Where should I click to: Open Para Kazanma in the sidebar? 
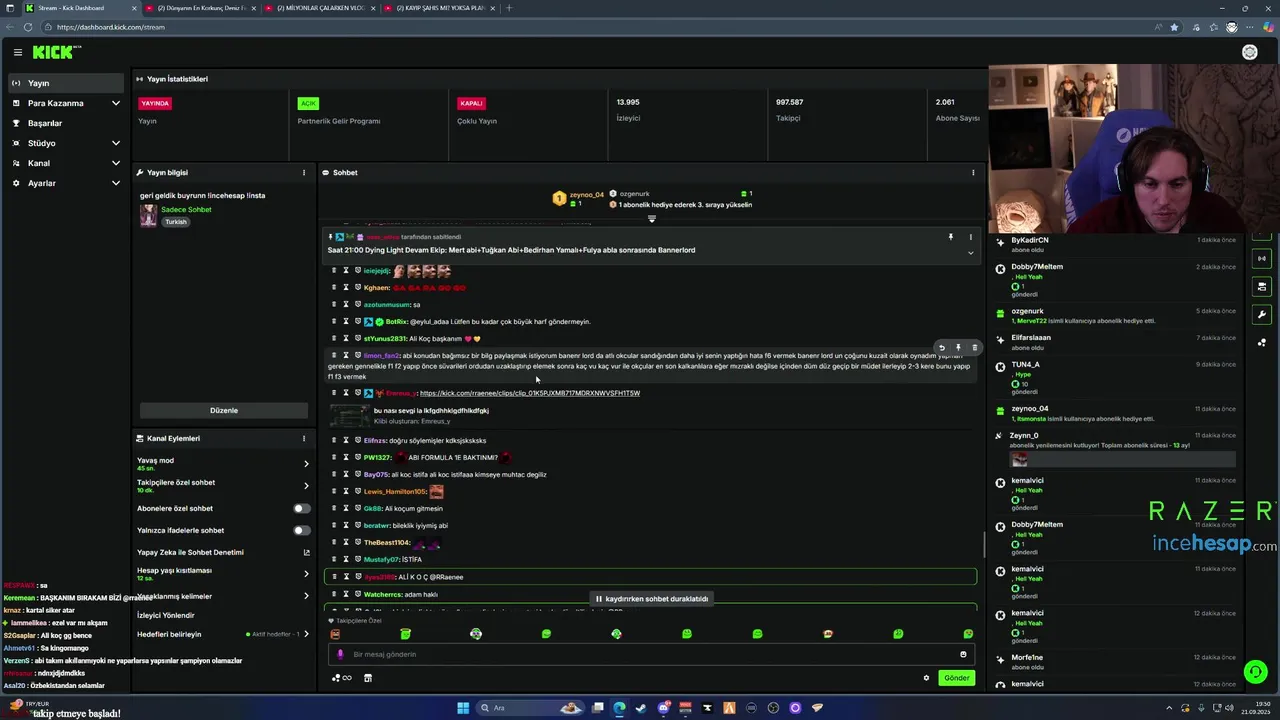click(x=64, y=103)
